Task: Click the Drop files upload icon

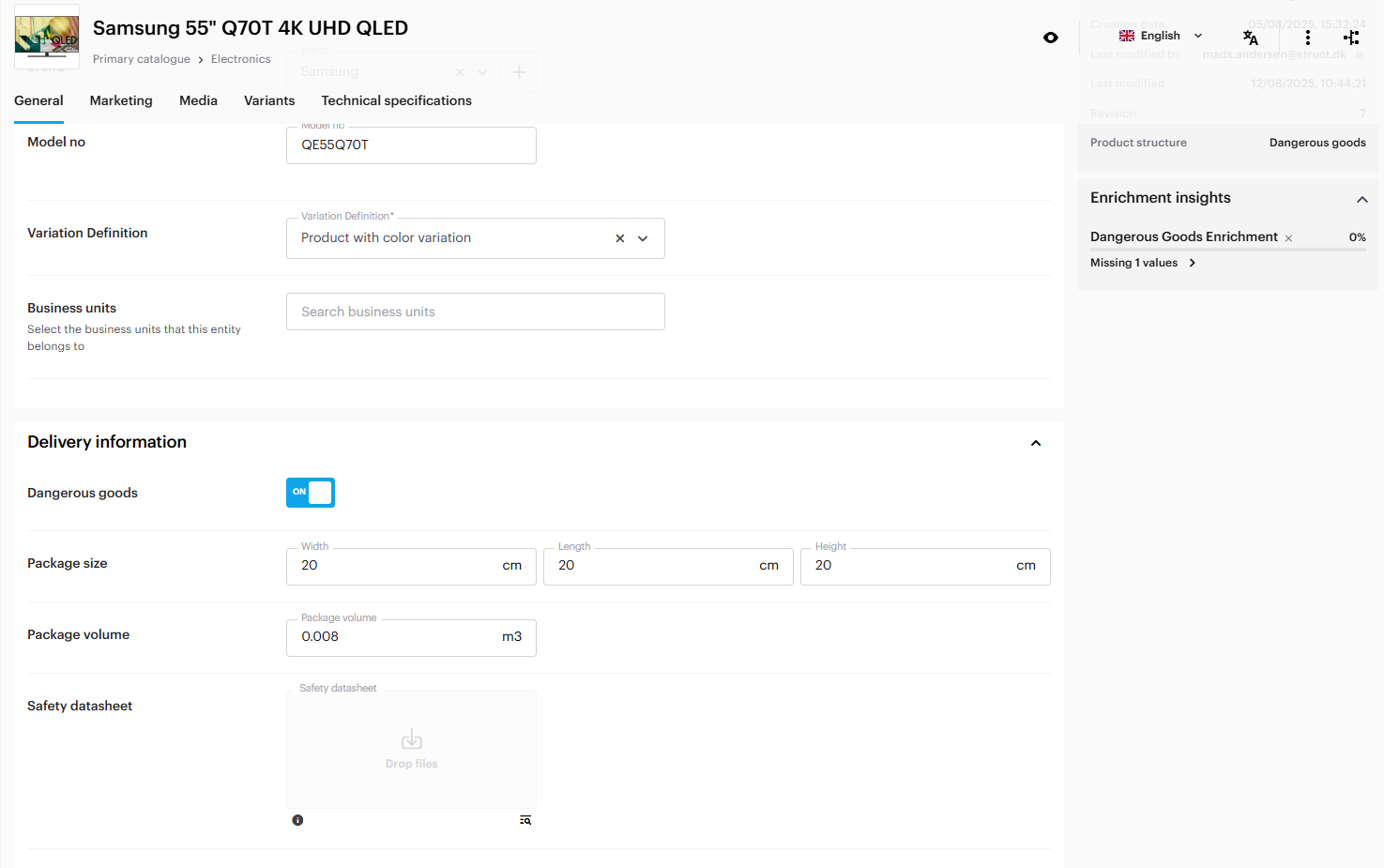Action: (411, 740)
